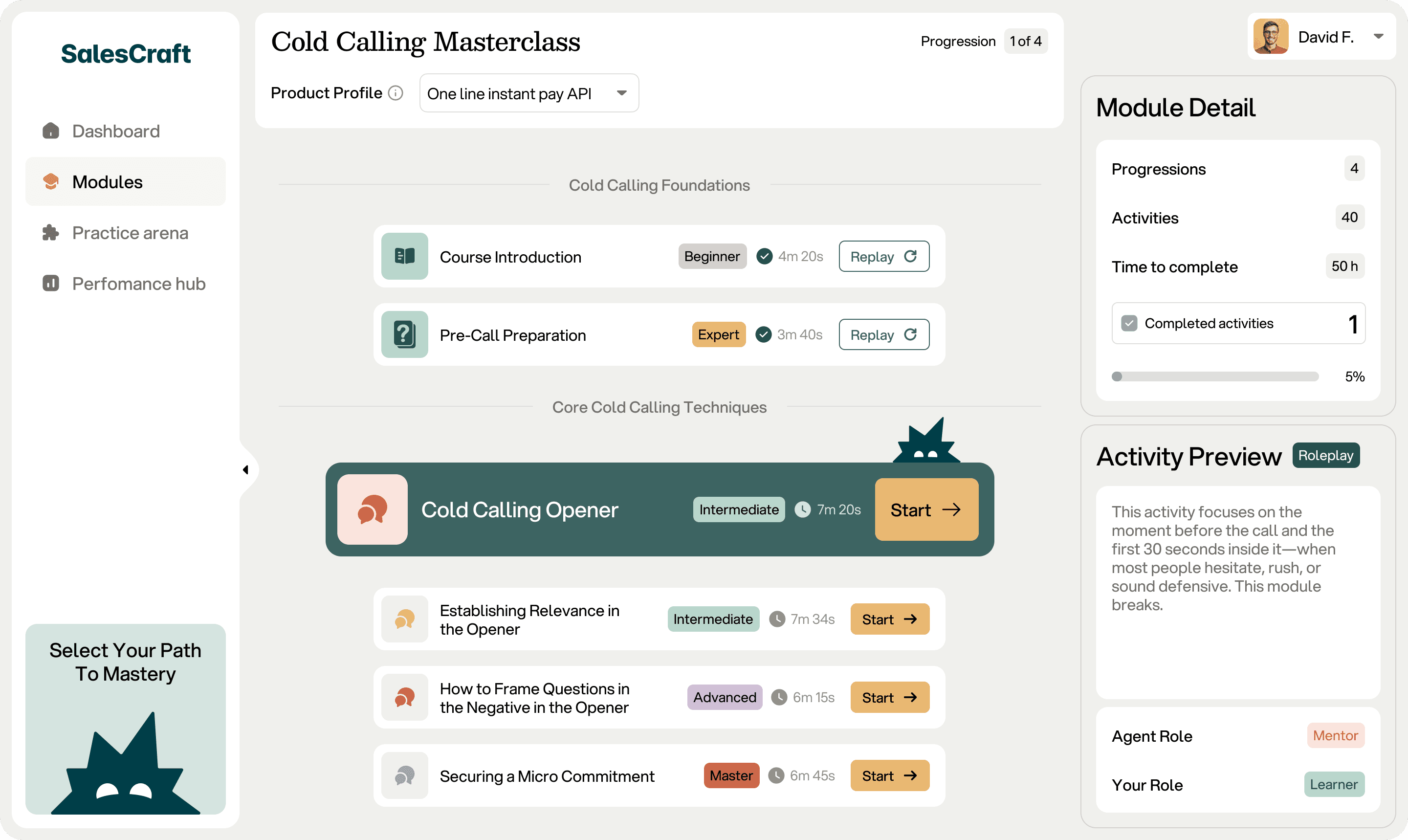Click the Select Your Path To Mastery card

125,719
